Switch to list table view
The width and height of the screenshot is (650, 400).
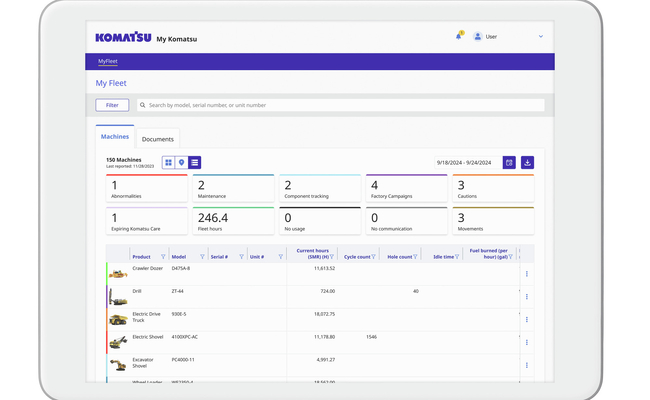[x=194, y=162]
